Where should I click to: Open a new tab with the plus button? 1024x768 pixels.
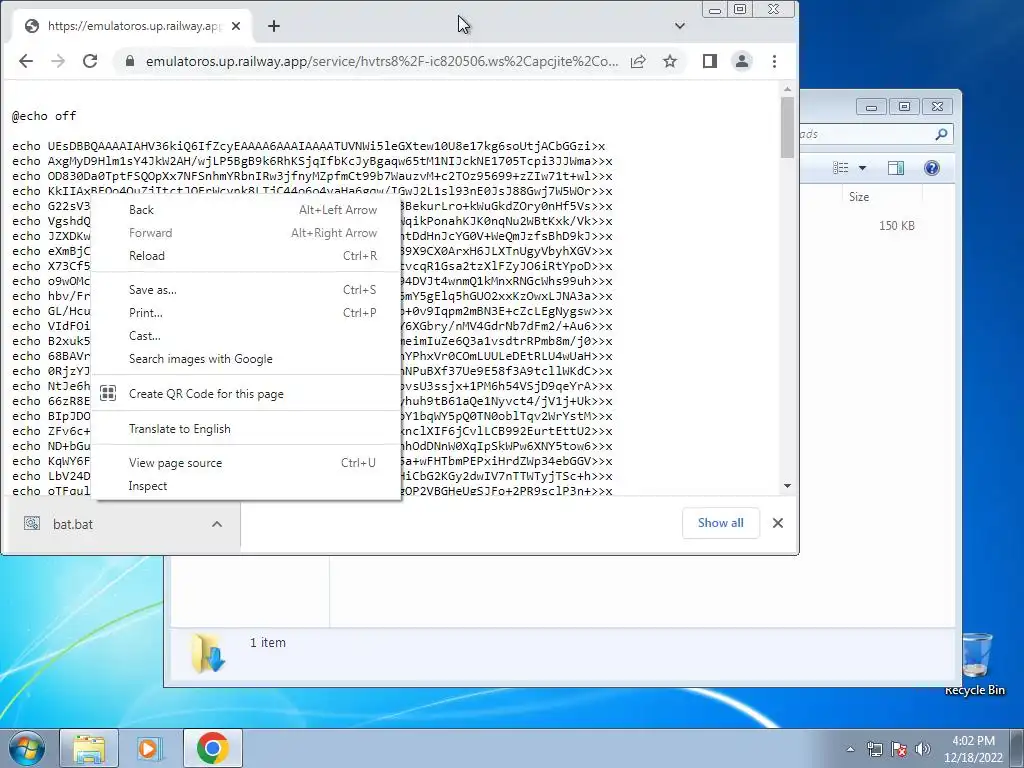[274, 26]
